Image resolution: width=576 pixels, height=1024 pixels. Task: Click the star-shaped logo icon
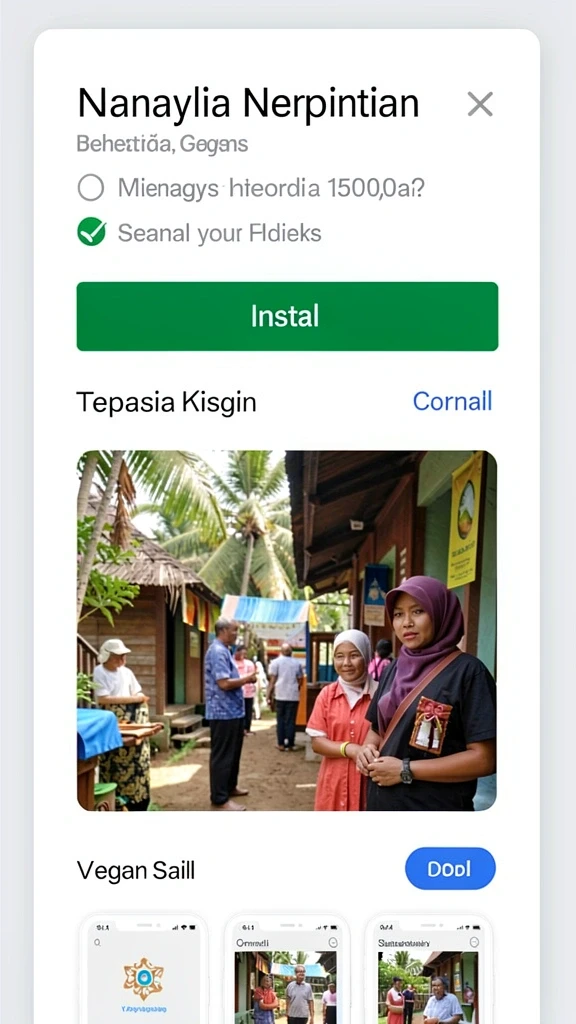143,979
